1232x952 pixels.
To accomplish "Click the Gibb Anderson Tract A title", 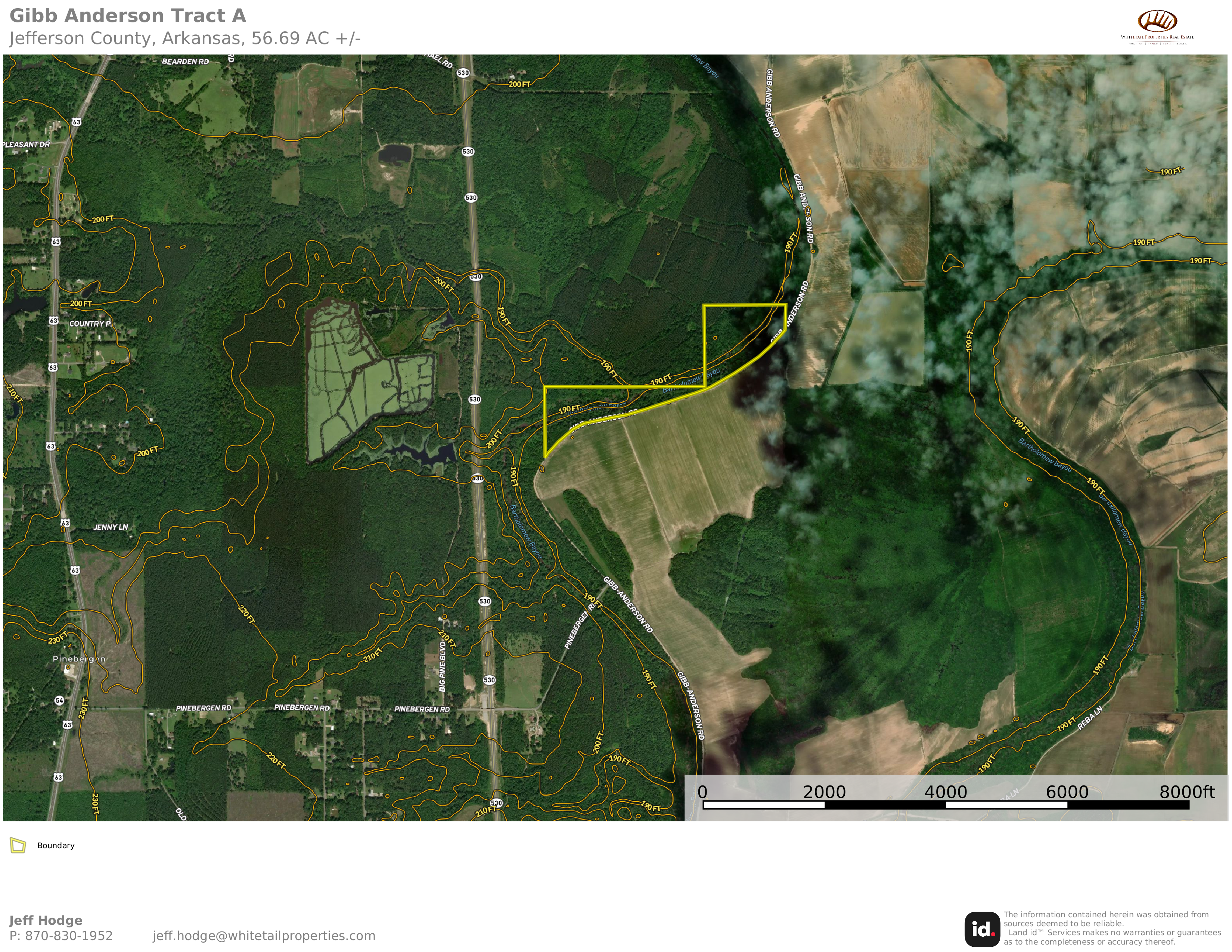I will pos(128,16).
